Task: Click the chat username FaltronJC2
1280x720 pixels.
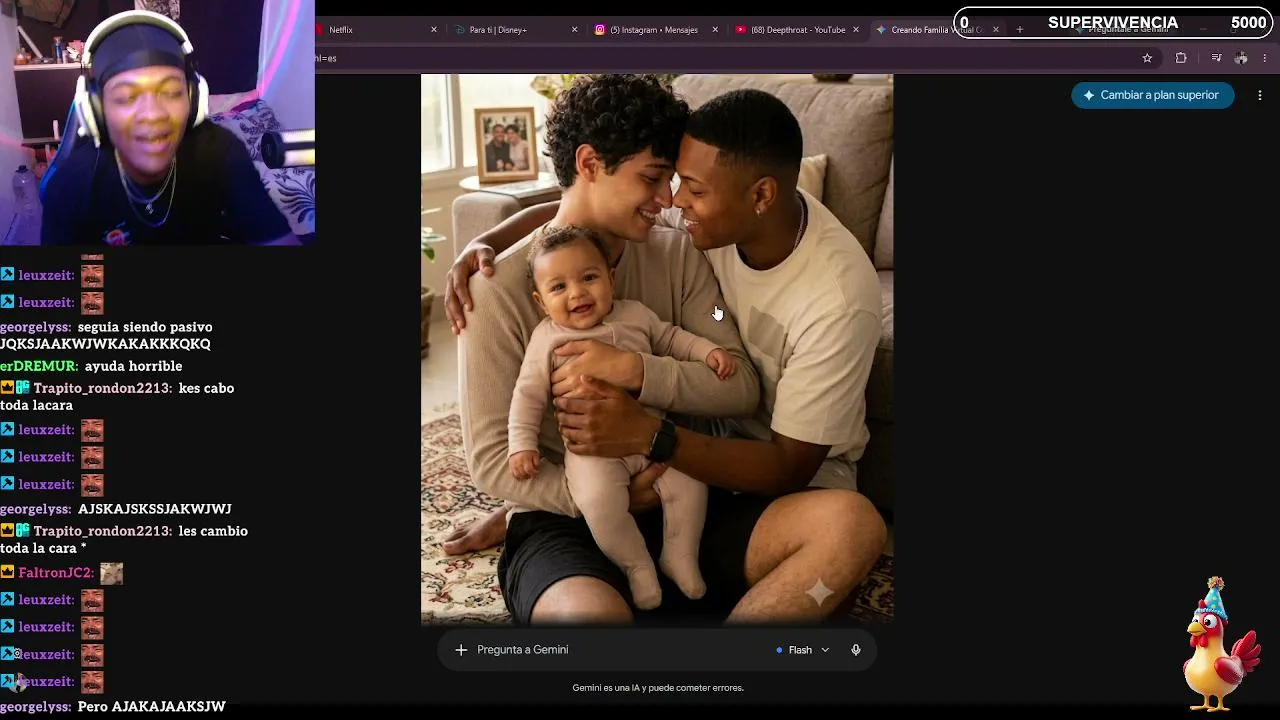Action: click(x=56, y=573)
